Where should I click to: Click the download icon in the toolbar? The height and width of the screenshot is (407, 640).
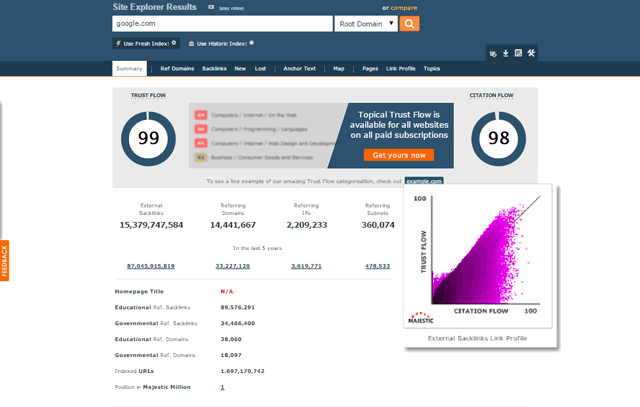coord(506,53)
